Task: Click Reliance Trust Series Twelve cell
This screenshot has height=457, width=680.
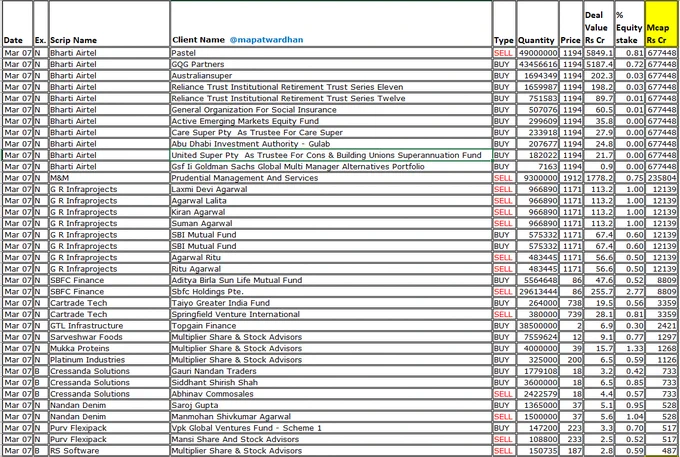Action: coord(331,98)
